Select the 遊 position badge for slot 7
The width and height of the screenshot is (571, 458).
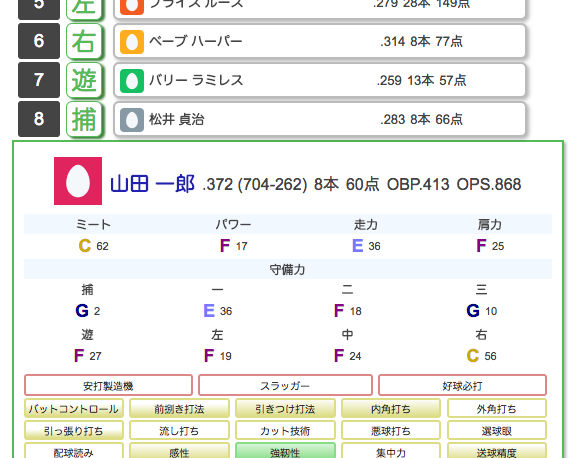pyautogui.click(x=84, y=80)
